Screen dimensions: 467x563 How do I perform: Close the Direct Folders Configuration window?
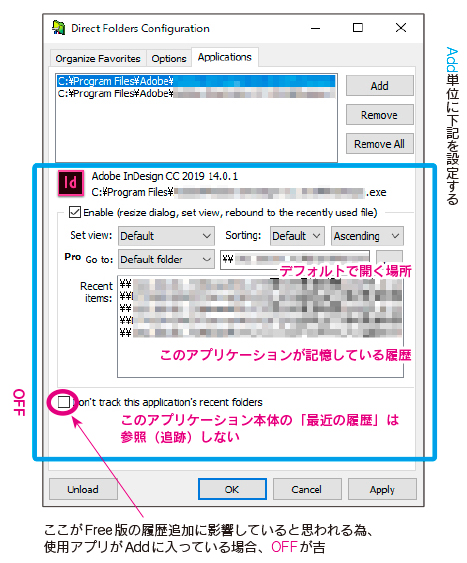tap(401, 28)
